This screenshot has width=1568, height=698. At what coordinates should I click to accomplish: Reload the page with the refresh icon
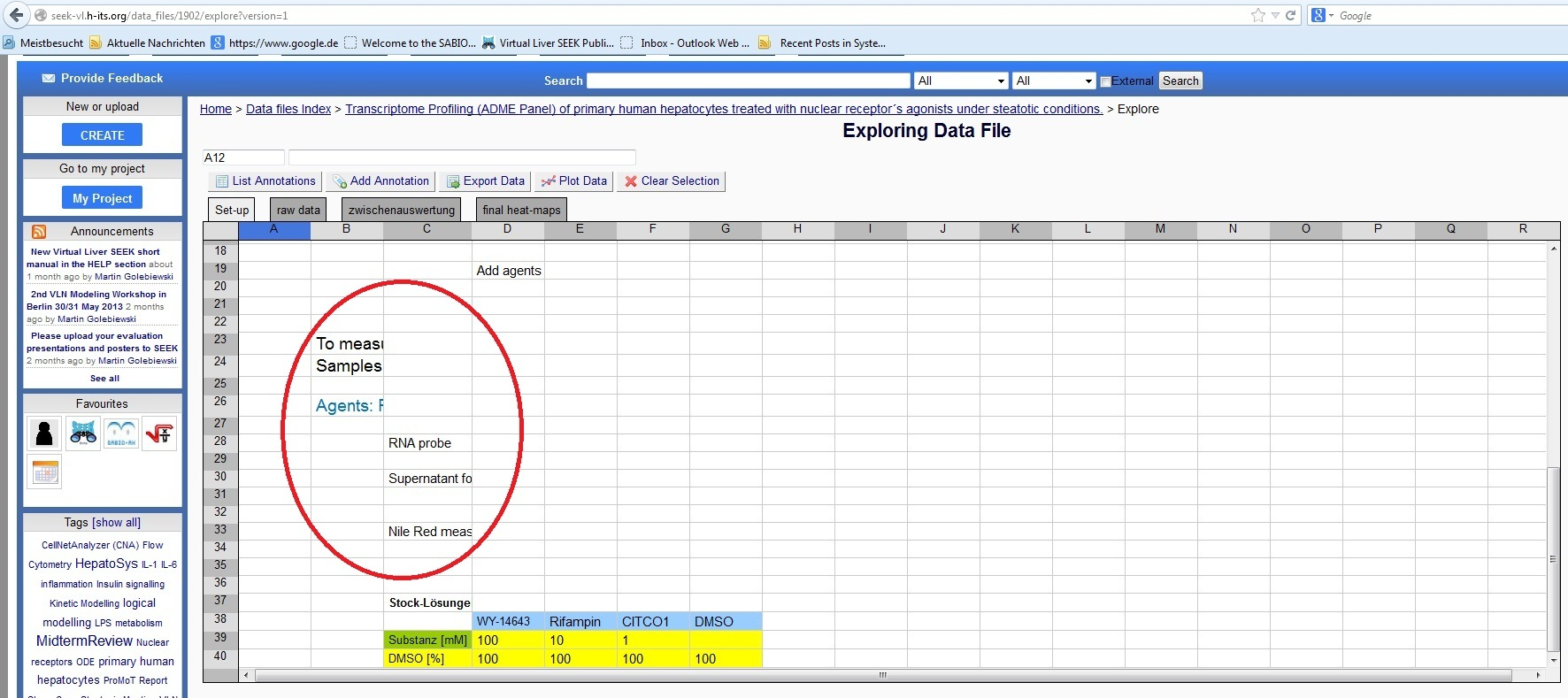1290,15
